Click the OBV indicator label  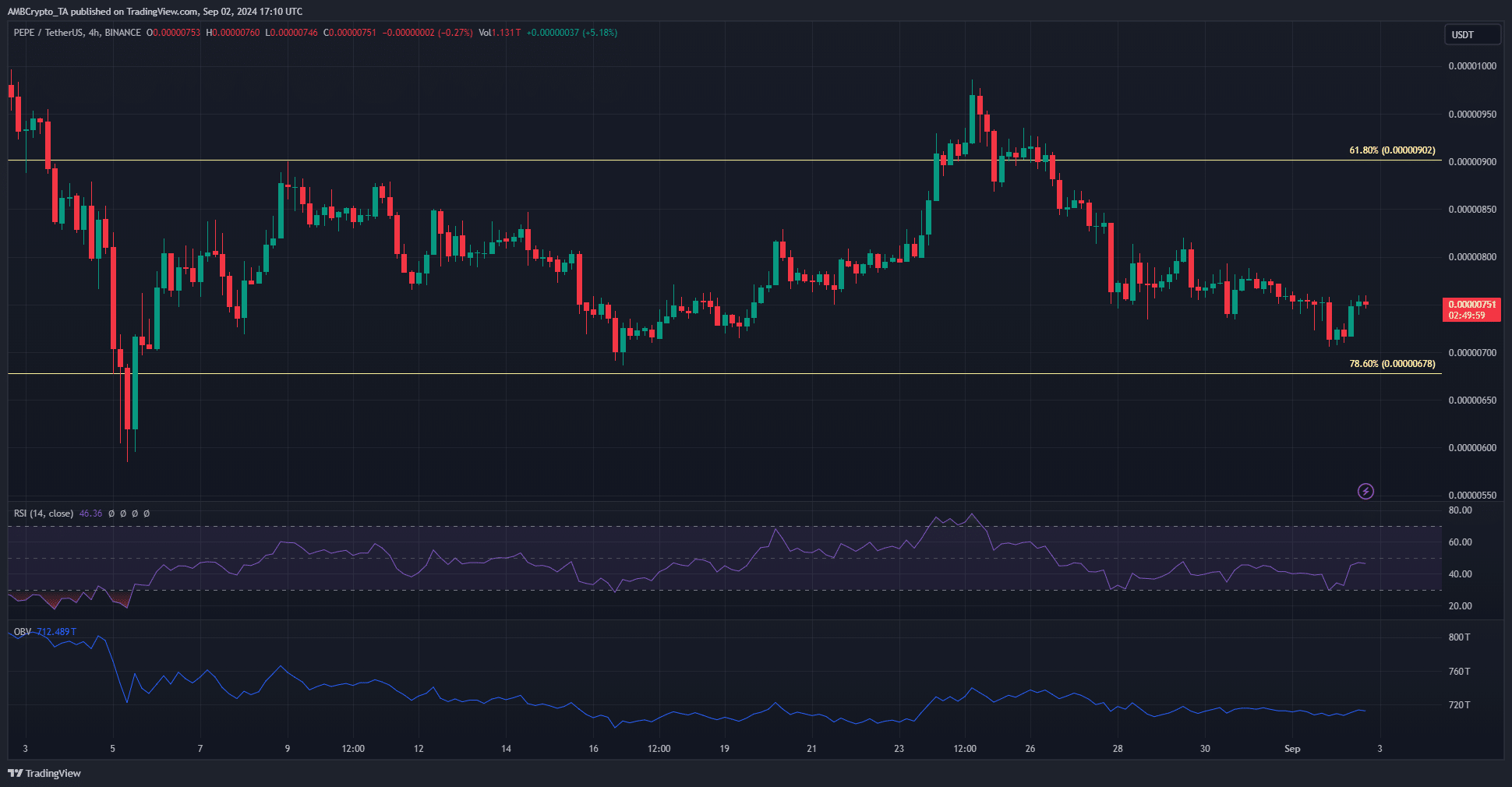click(23, 632)
